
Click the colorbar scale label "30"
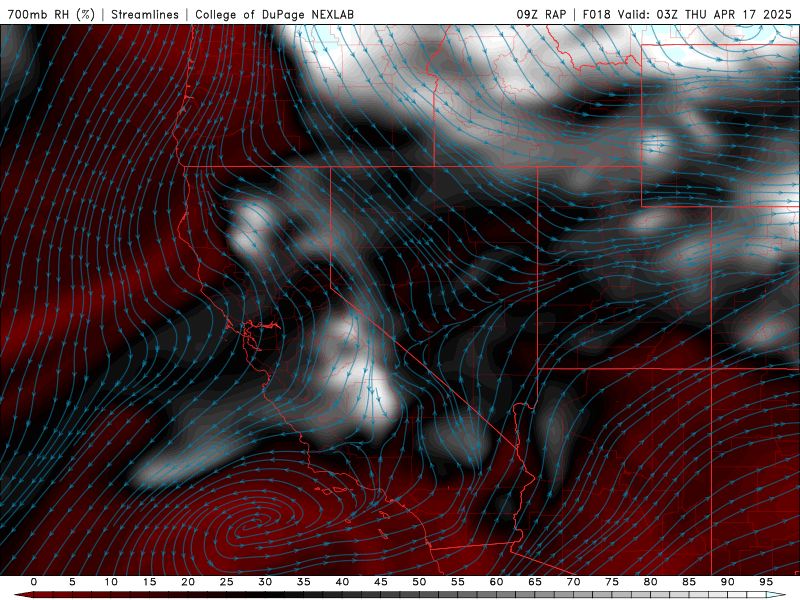pos(265,582)
